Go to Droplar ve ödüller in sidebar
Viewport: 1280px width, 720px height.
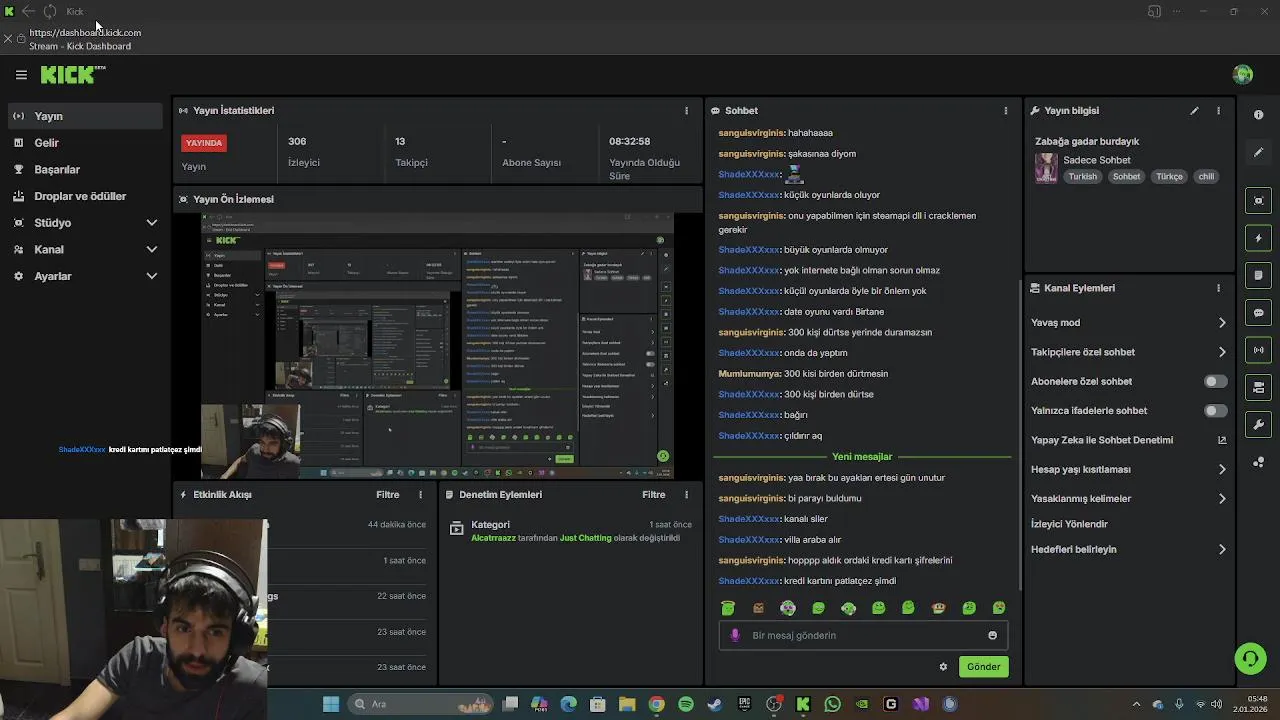(85, 196)
